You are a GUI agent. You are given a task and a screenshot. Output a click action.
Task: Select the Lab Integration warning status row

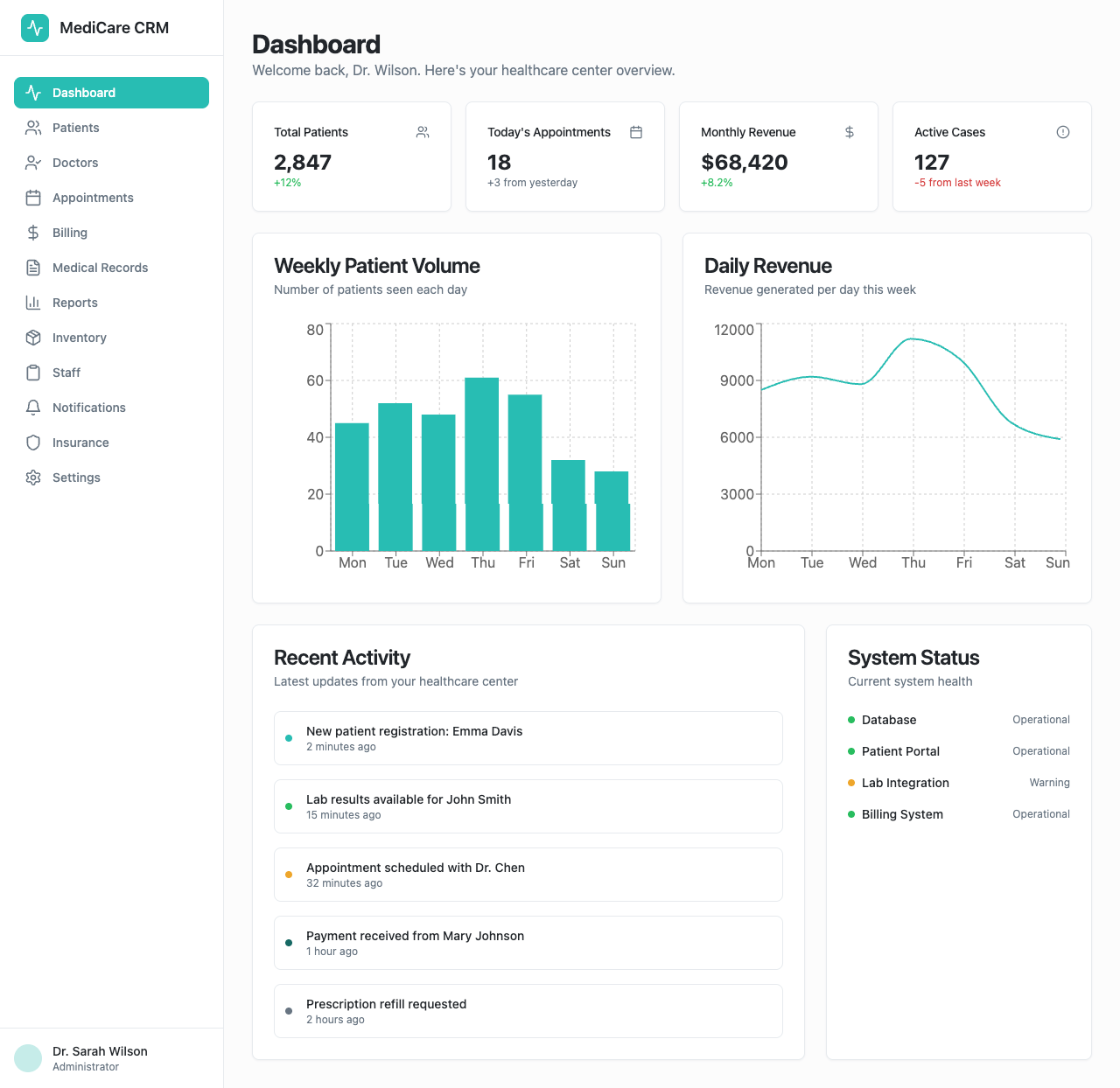pyautogui.click(x=958, y=783)
